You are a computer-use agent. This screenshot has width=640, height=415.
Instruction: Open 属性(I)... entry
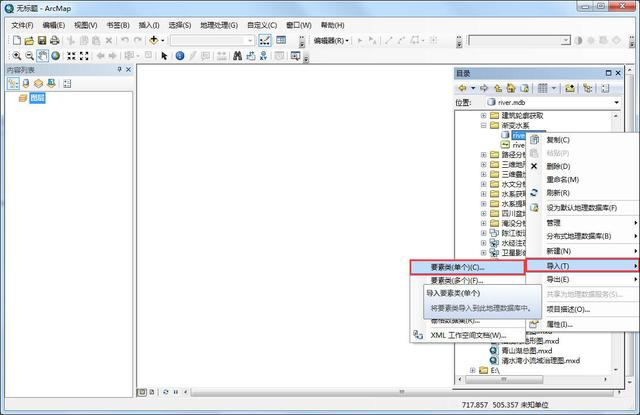pyautogui.click(x=582, y=324)
